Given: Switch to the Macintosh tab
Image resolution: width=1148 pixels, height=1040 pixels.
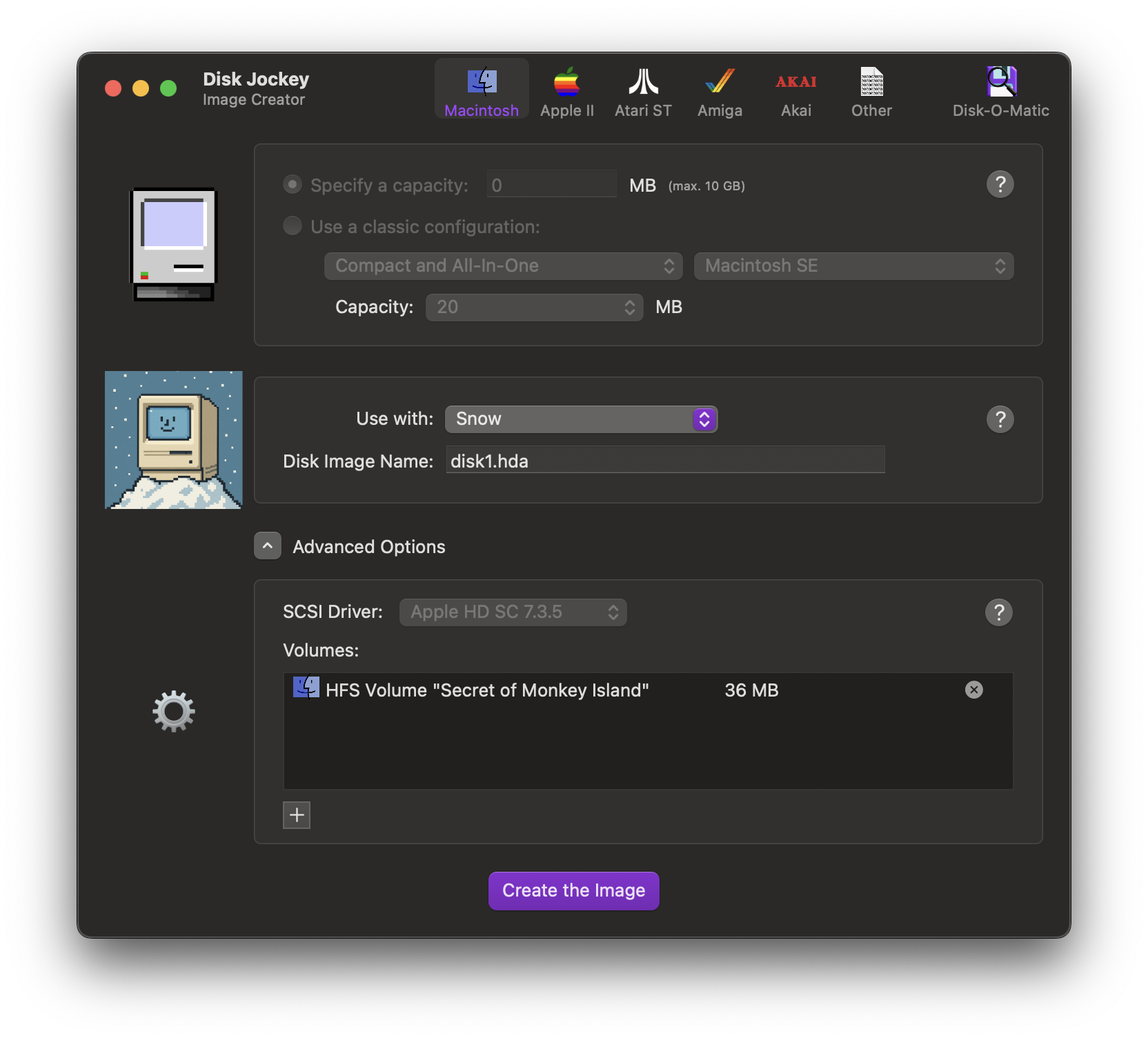Looking at the screenshot, I should tap(482, 90).
